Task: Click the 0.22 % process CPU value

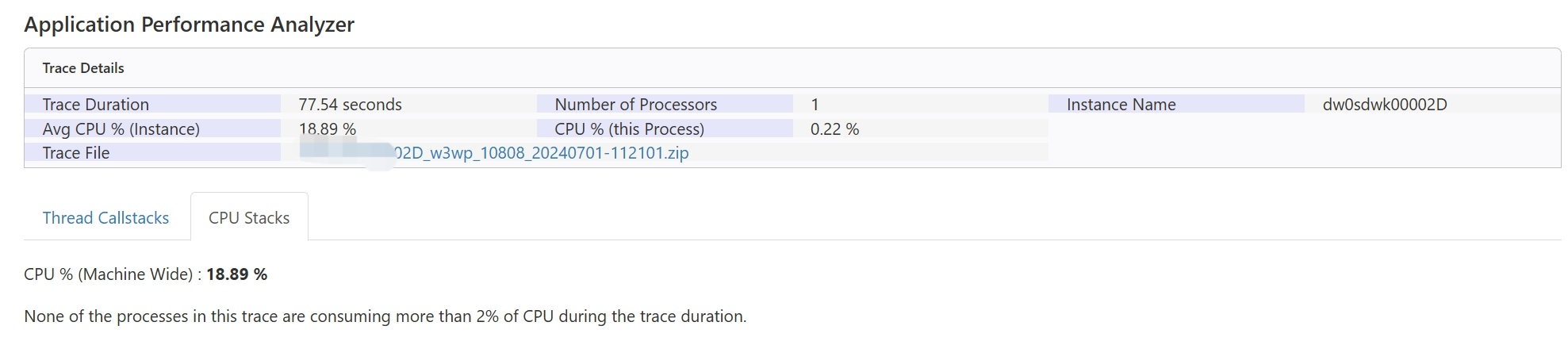Action: coord(834,129)
